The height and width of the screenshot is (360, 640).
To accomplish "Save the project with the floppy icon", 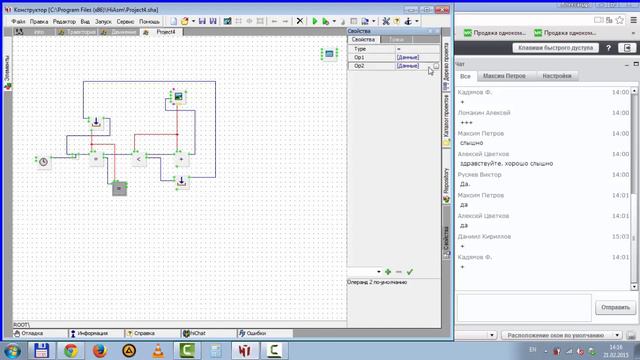I will (202, 21).
